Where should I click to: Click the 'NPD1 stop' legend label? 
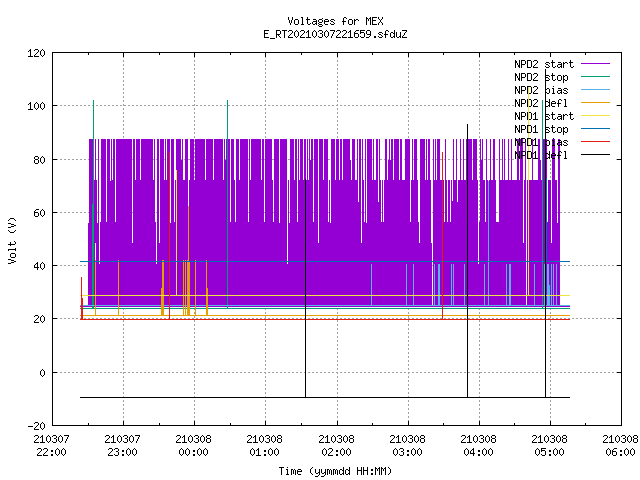coord(541,129)
